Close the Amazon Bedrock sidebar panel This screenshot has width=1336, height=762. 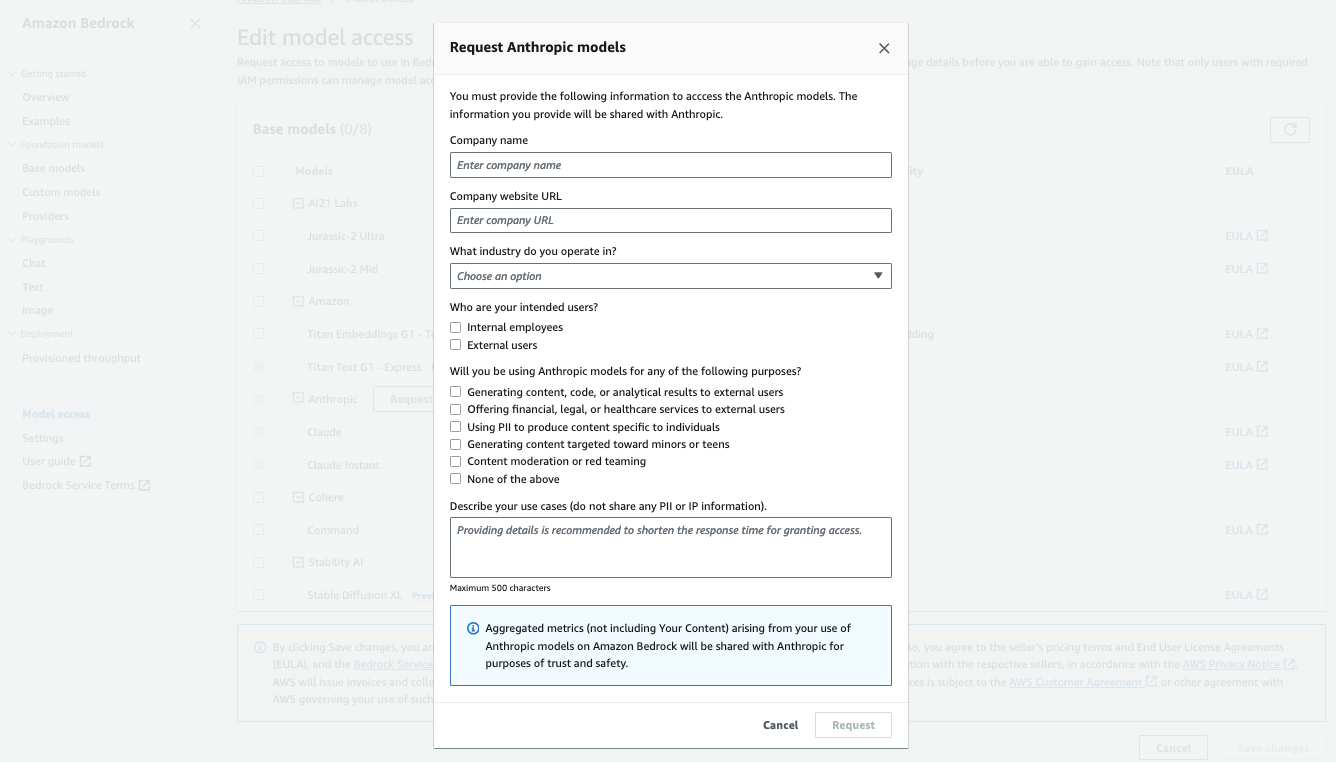click(x=195, y=23)
